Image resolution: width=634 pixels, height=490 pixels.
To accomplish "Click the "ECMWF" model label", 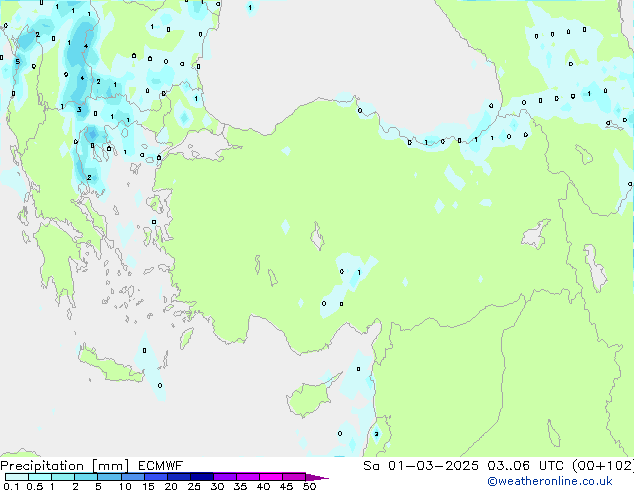I will click(x=161, y=466).
